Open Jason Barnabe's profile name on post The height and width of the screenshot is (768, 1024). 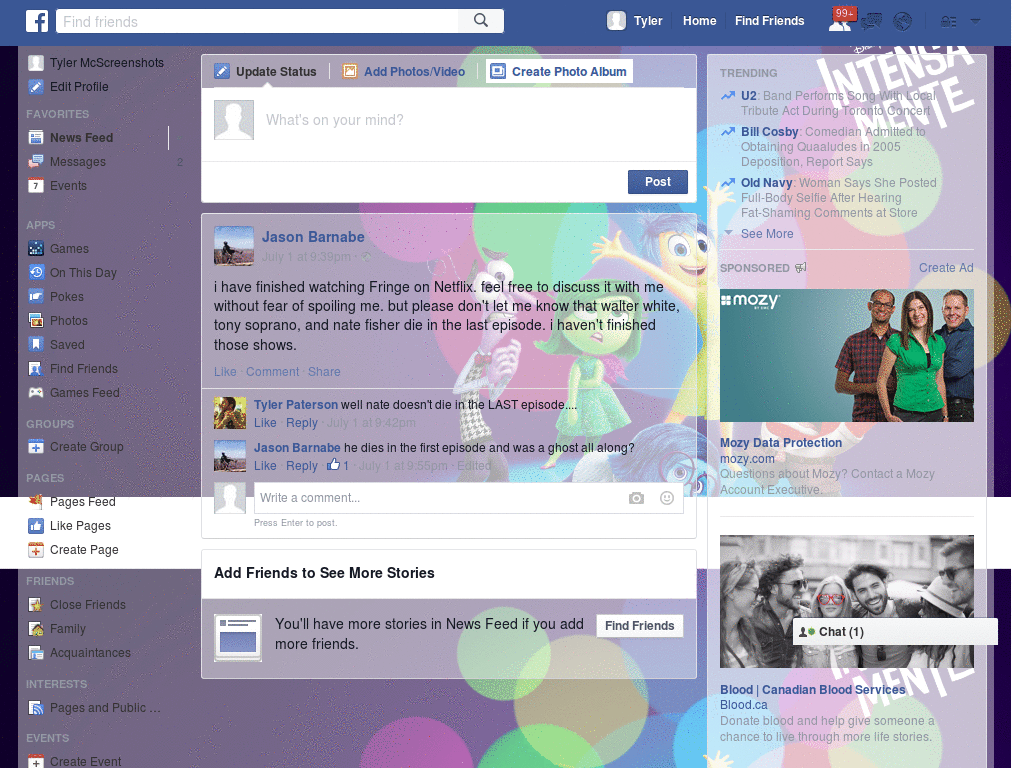(x=313, y=237)
